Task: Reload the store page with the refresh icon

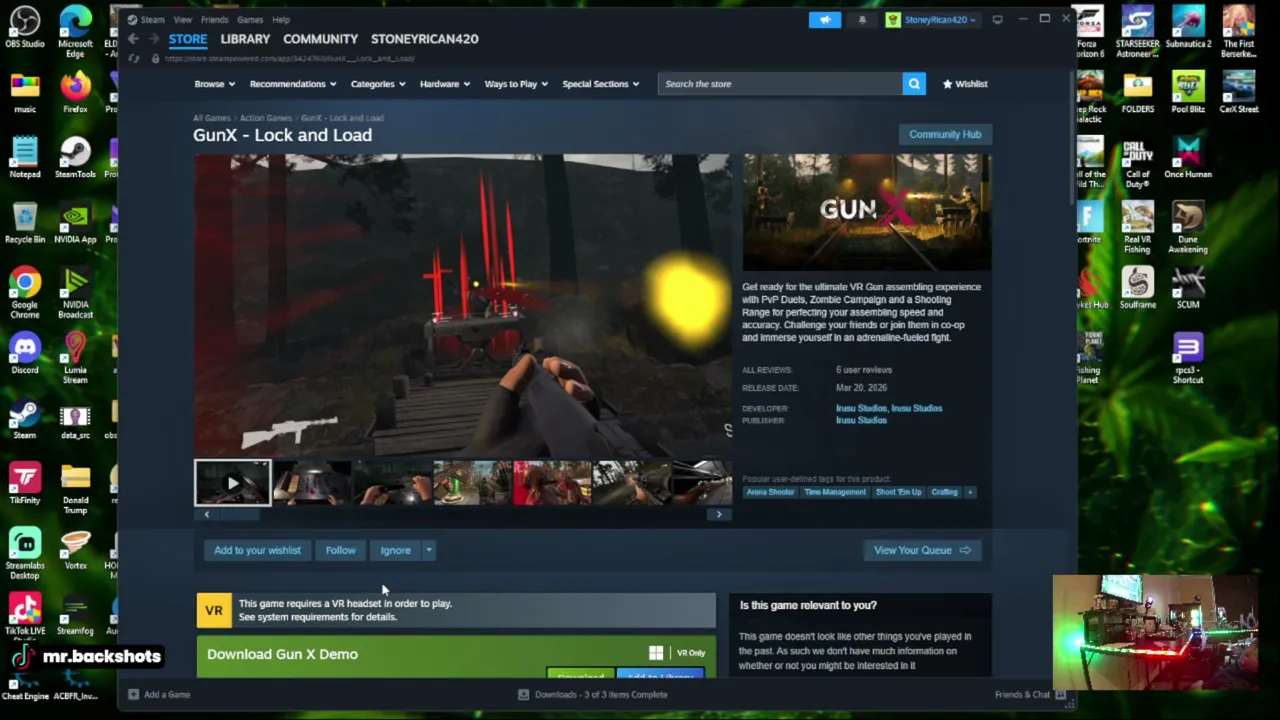Action: tap(133, 58)
